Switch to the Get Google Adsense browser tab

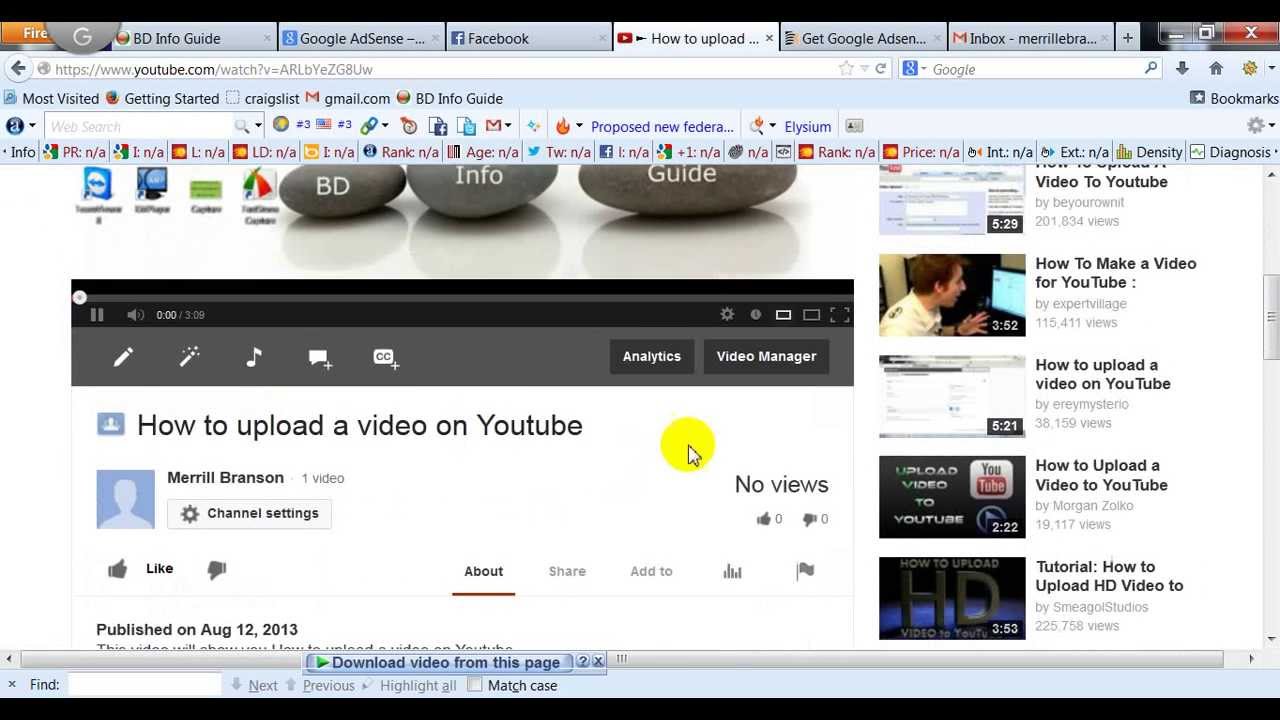pyautogui.click(x=862, y=38)
